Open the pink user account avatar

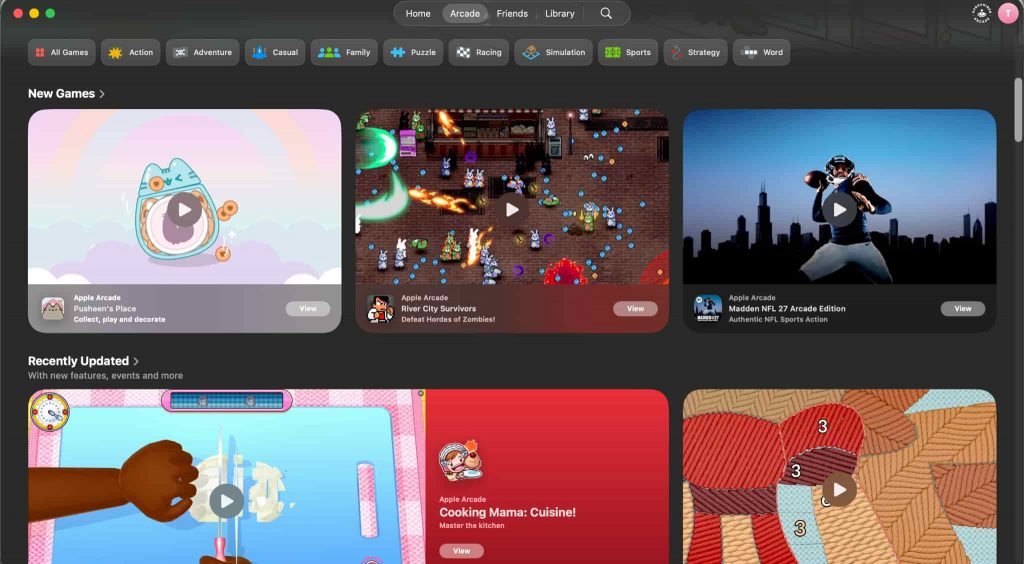pos(1008,13)
